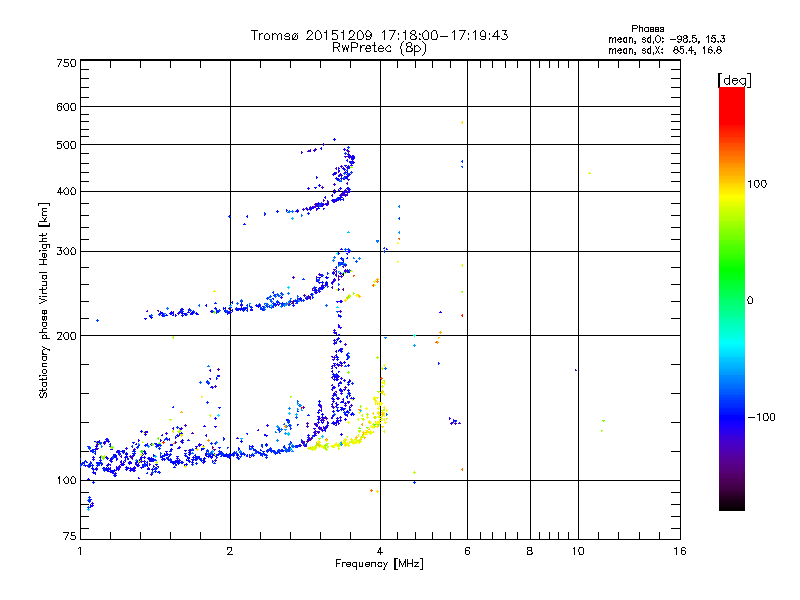Click the x-axis tick label "6"

click(x=467, y=551)
